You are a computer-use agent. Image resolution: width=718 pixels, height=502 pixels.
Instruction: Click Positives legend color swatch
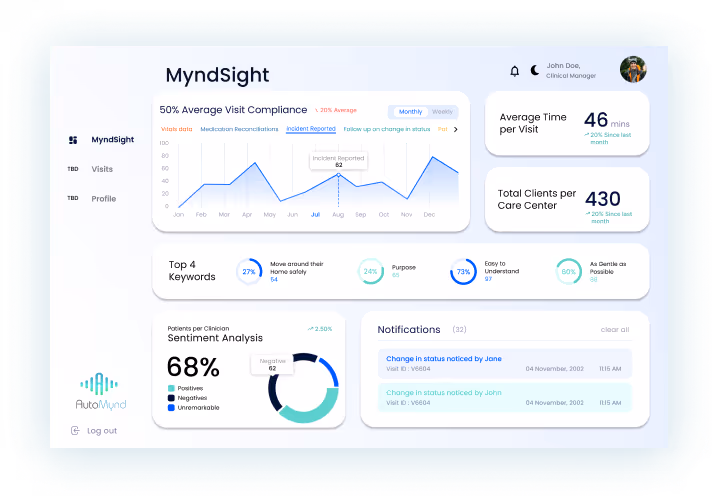171,388
